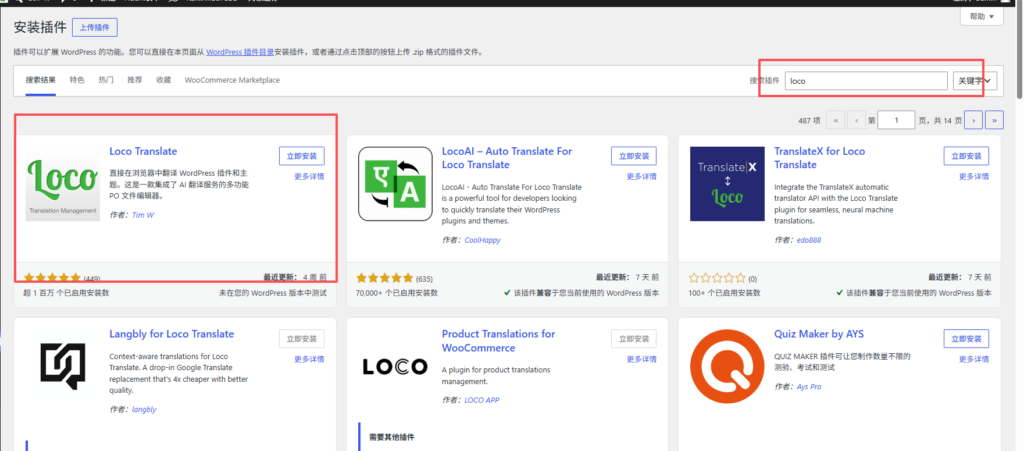The image size is (1024, 451).
Task: Open the Loco Translate plugin logo
Action: 63,184
